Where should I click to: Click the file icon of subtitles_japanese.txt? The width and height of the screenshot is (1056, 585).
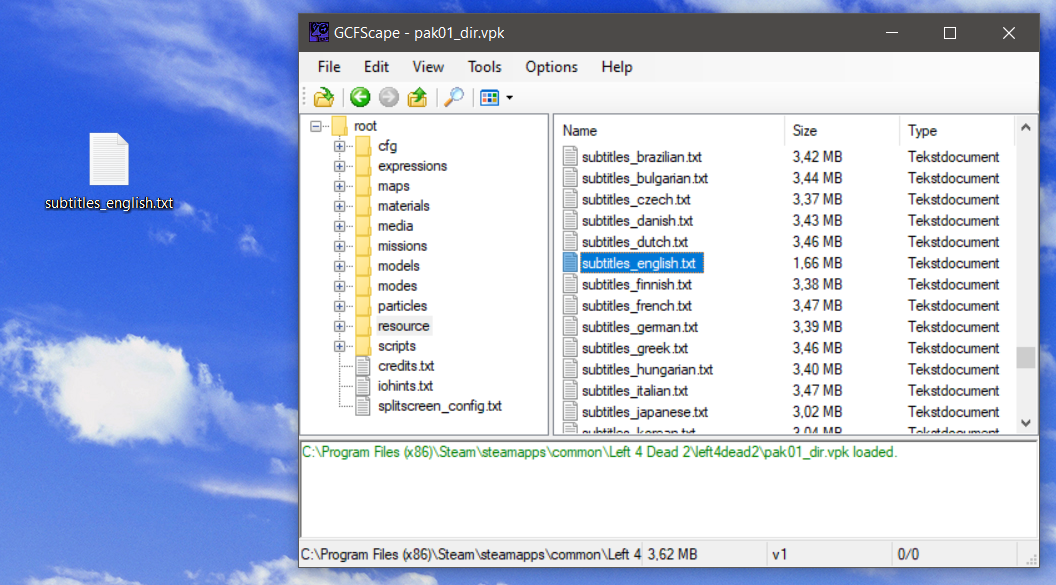click(570, 412)
